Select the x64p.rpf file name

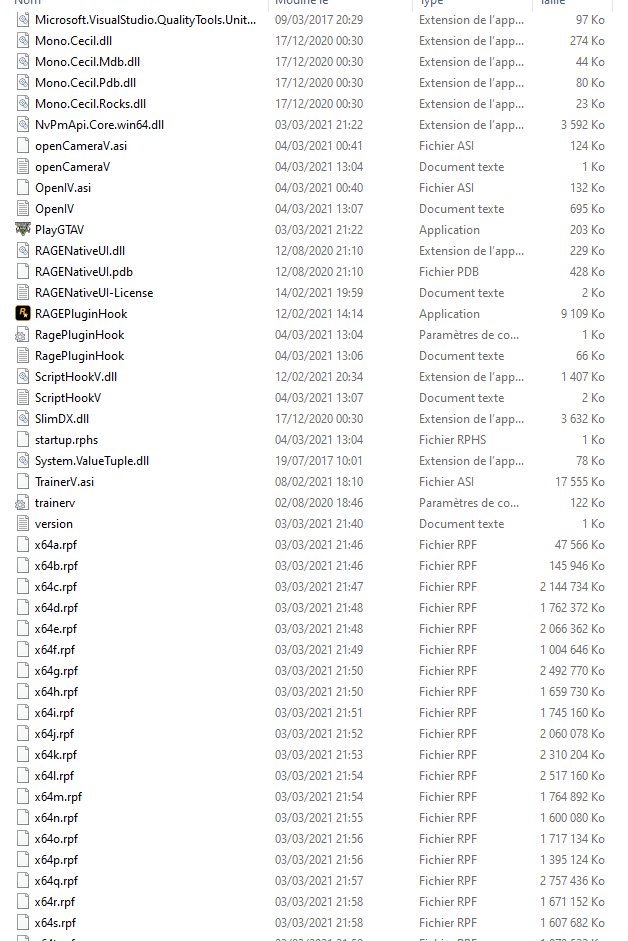56,860
